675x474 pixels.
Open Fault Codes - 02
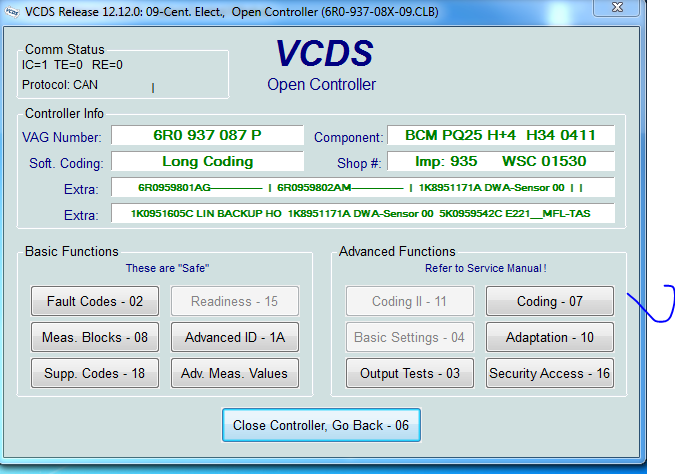click(95, 301)
